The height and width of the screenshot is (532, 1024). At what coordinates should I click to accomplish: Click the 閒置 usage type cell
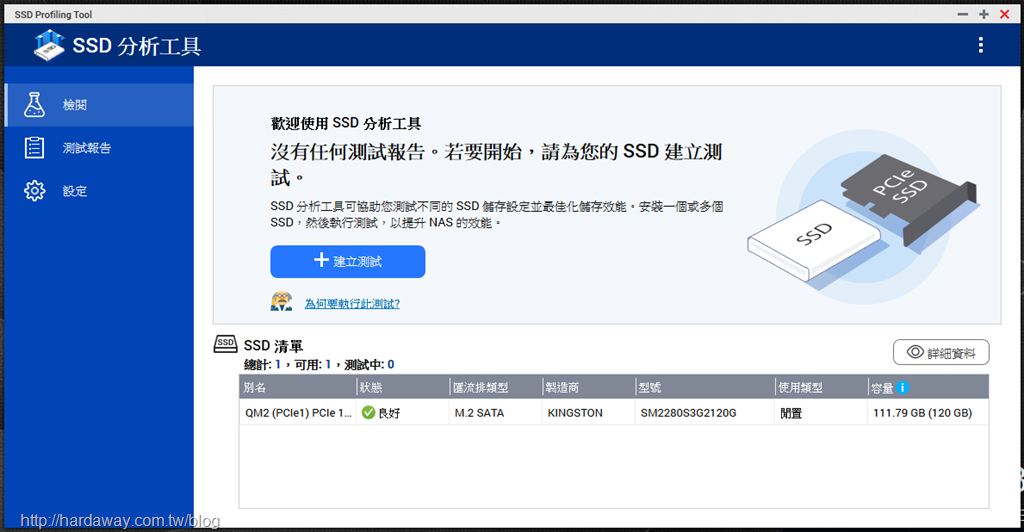click(x=821, y=413)
